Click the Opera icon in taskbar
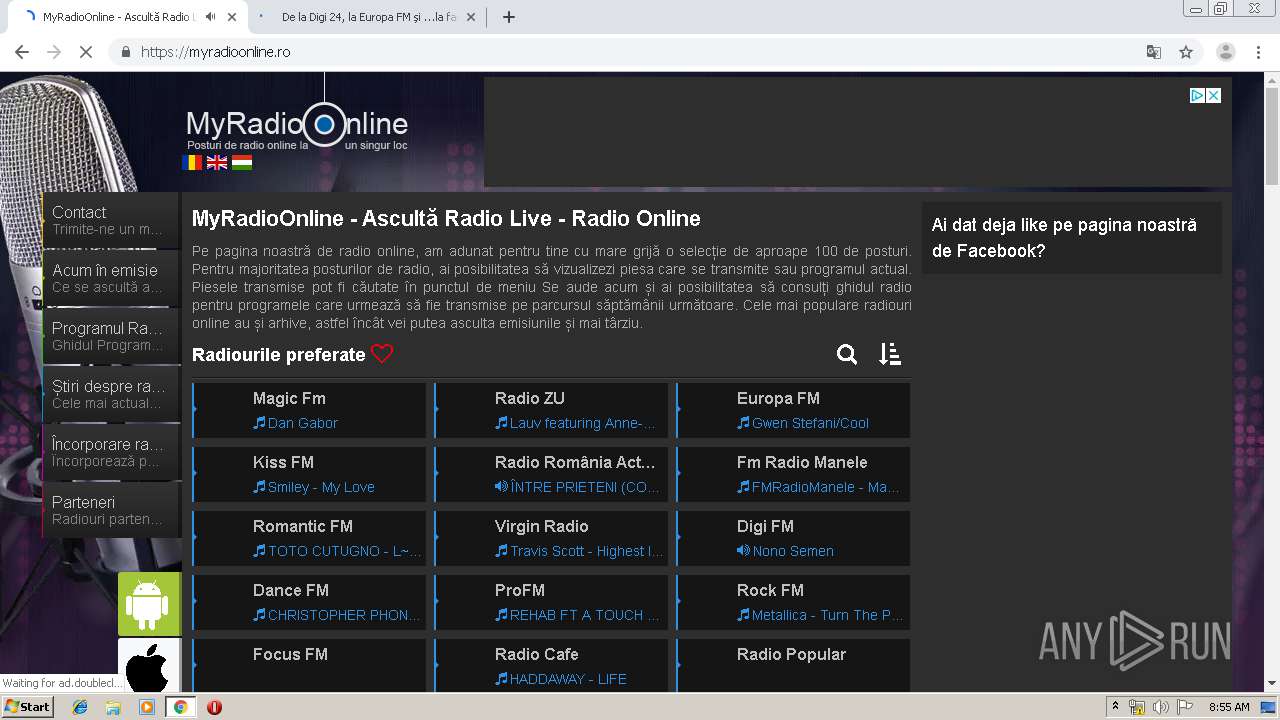 click(214, 707)
